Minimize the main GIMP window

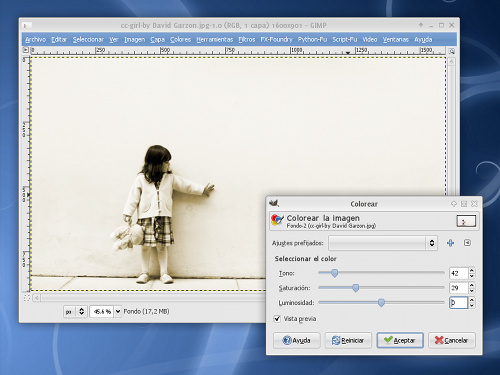pyautogui.click(x=431, y=25)
